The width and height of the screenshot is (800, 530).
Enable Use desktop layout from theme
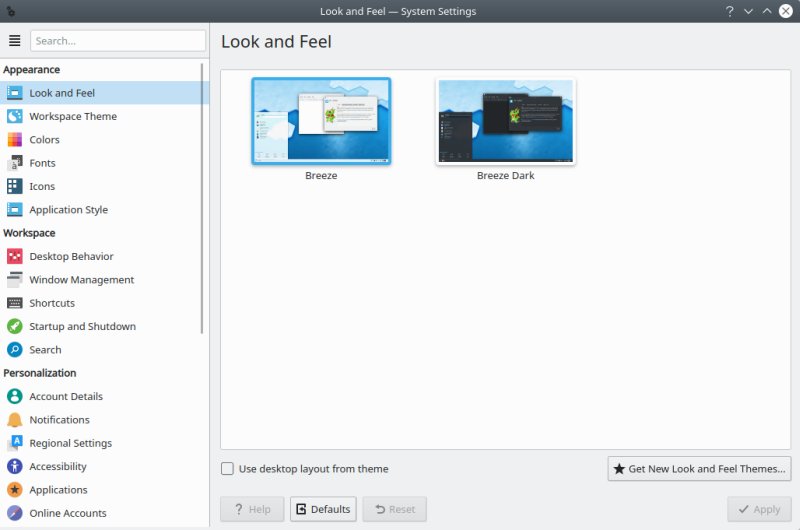pos(227,469)
